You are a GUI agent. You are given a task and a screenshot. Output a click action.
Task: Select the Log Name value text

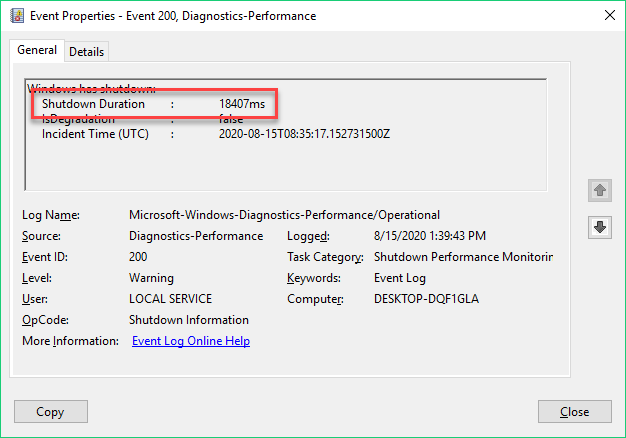284,215
